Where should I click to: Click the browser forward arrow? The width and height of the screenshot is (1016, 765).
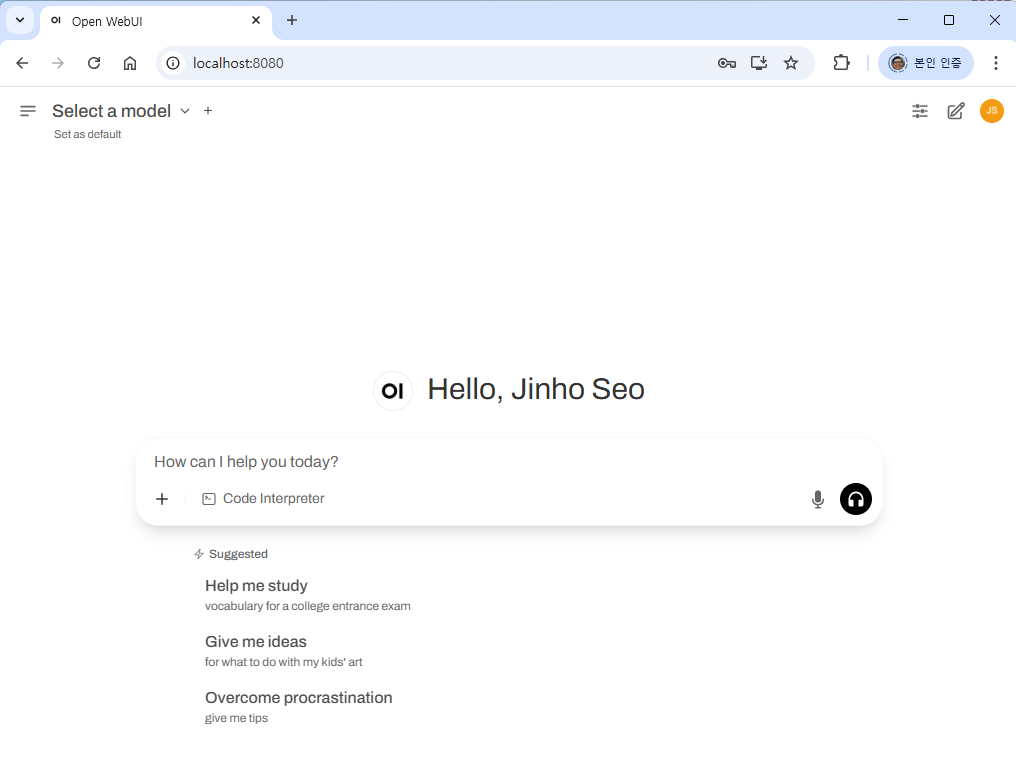(x=58, y=63)
